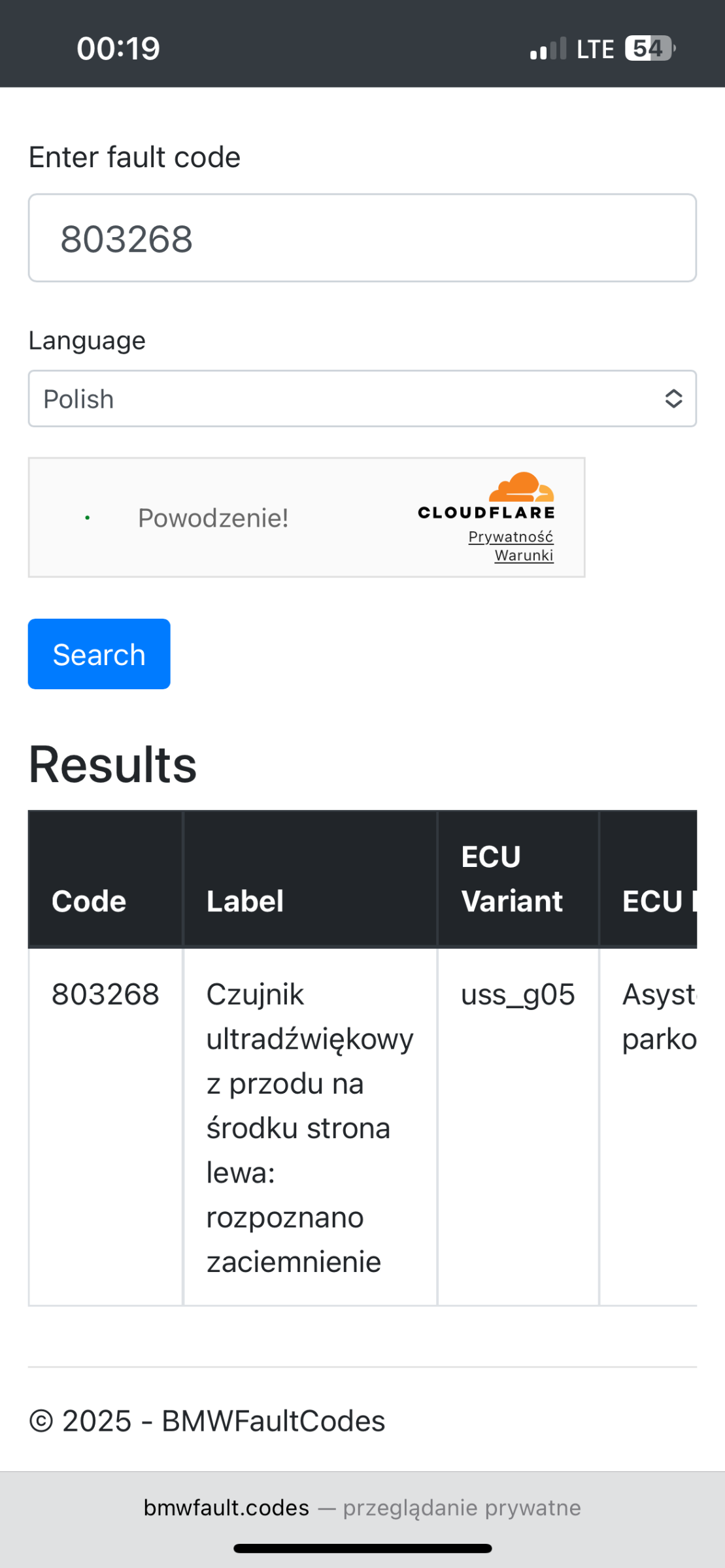Screen dimensions: 725x1568
Task: Tap the cellular signal bars icon
Action: (x=548, y=49)
